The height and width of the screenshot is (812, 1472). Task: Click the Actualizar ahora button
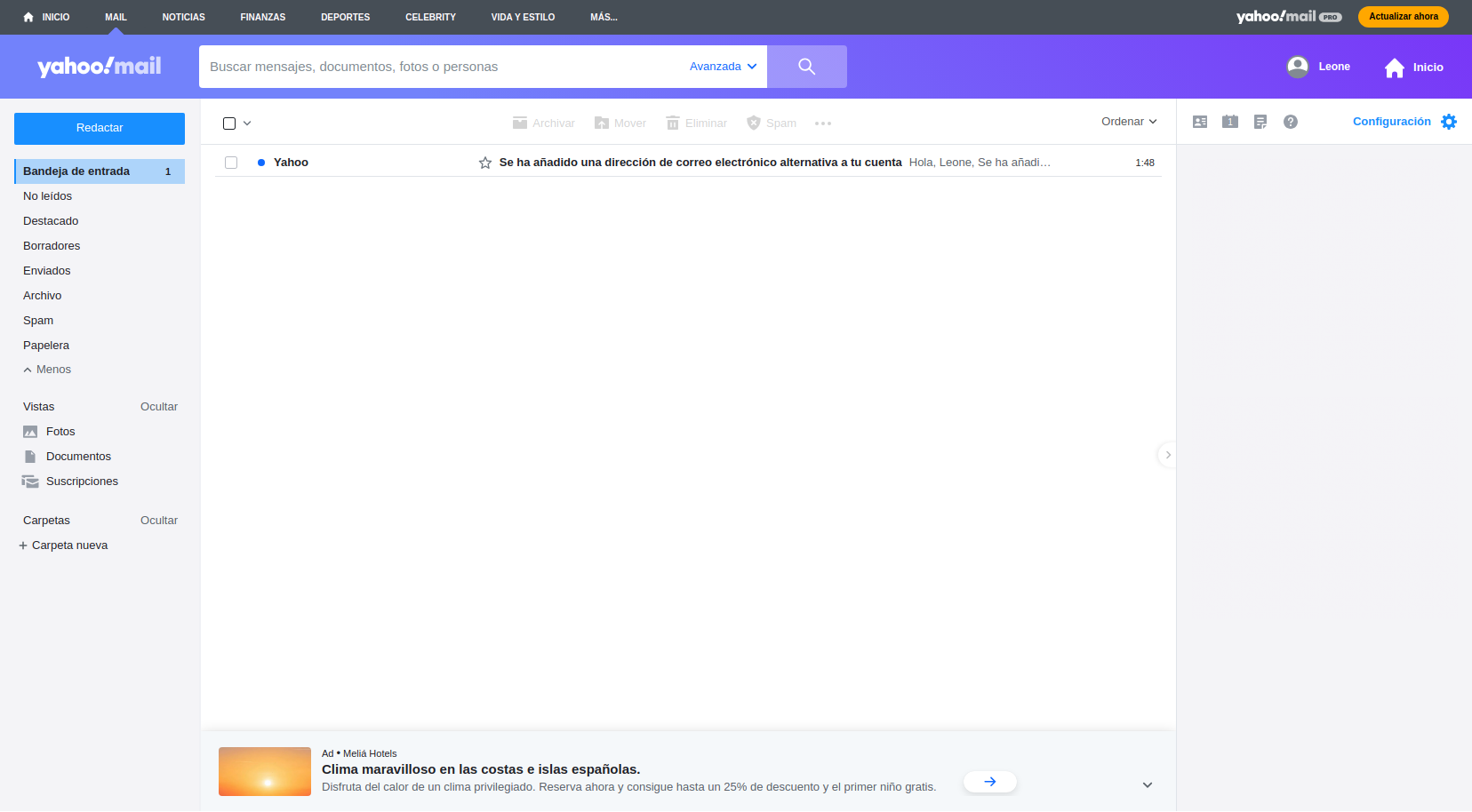point(1403,17)
